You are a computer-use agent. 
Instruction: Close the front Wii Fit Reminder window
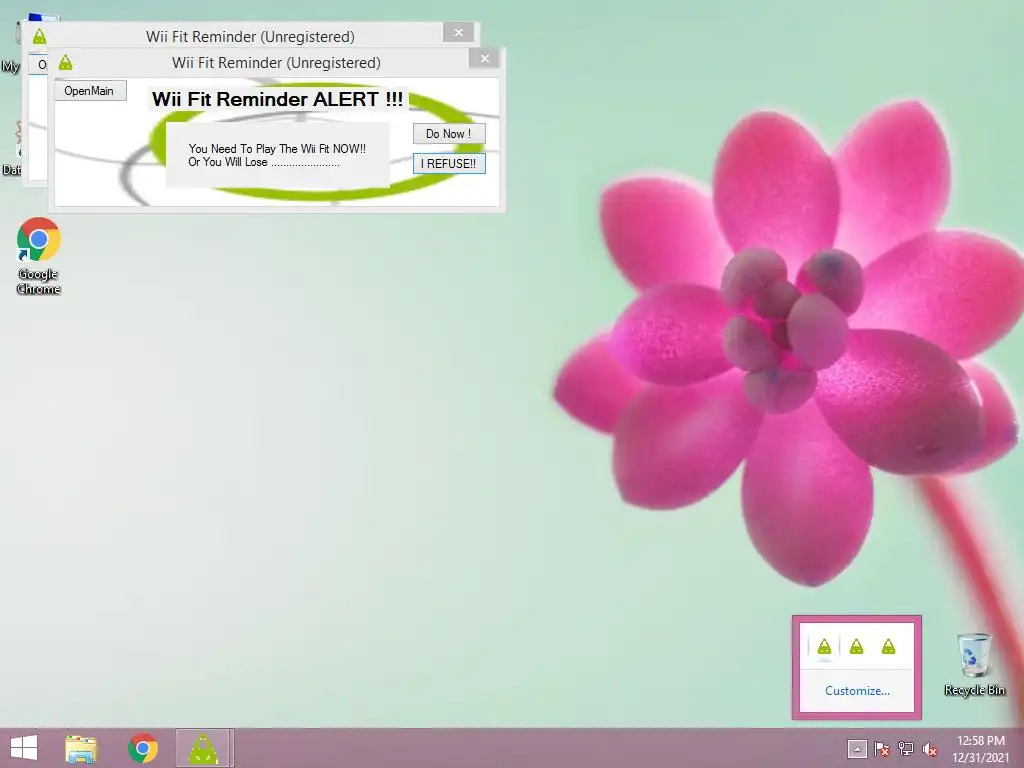(x=485, y=58)
